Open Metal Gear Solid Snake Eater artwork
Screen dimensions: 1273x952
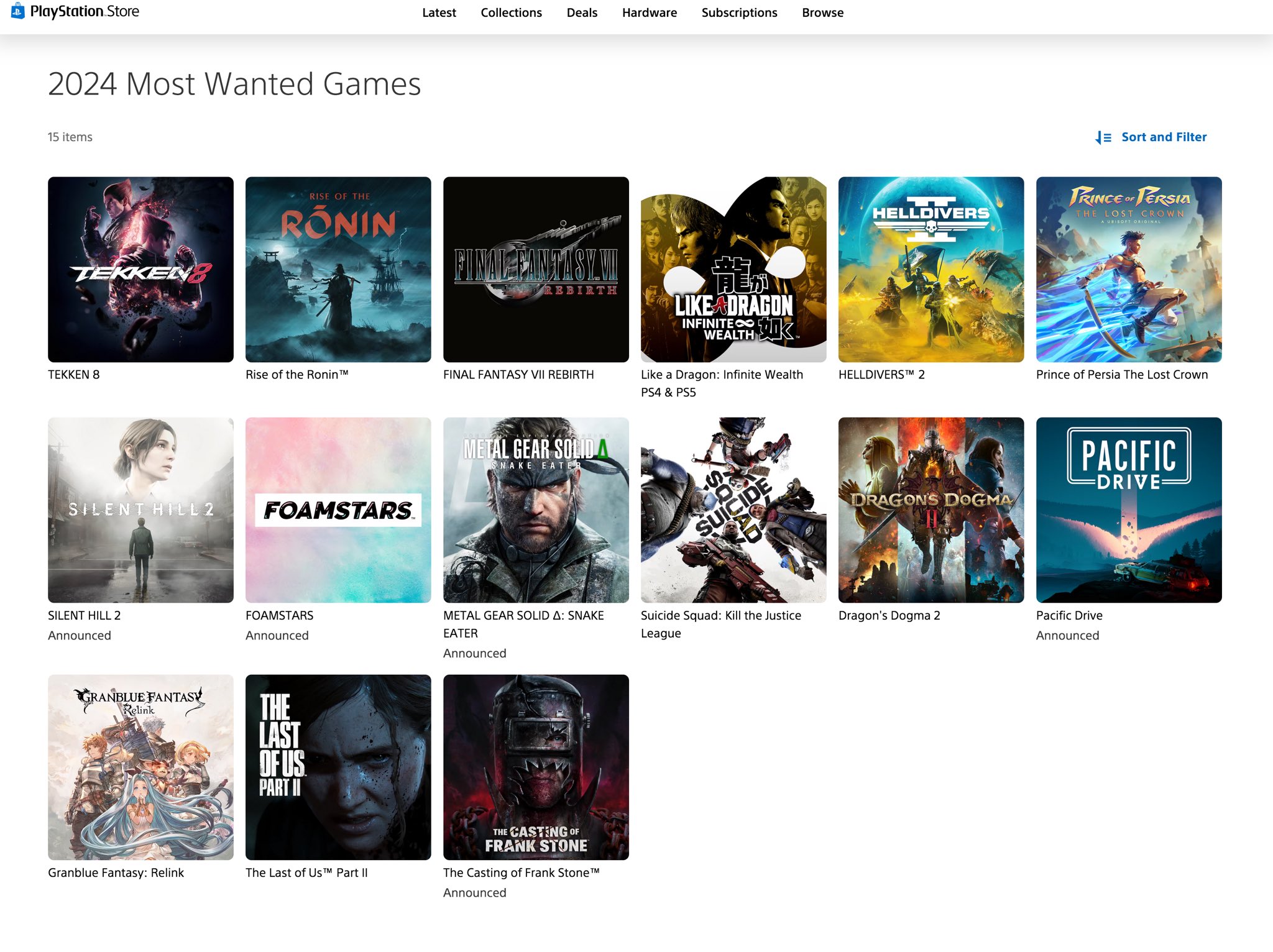(x=536, y=510)
